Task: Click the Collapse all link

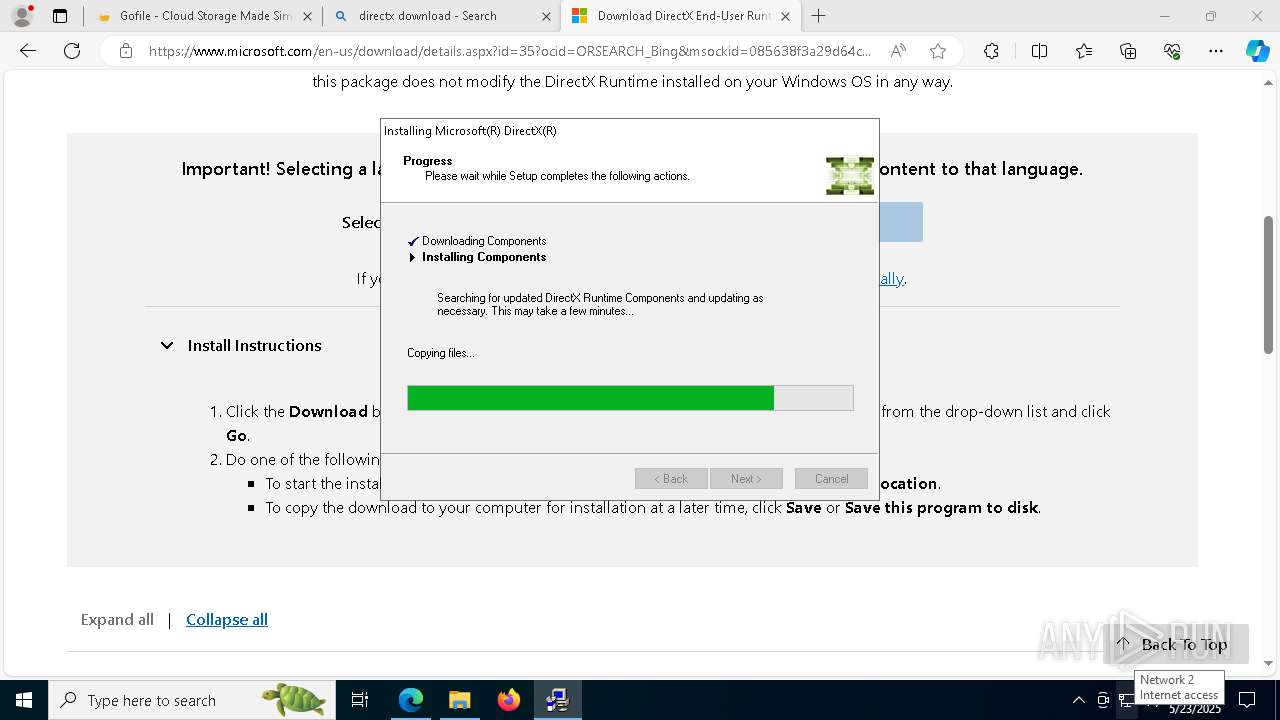Action: (x=227, y=619)
